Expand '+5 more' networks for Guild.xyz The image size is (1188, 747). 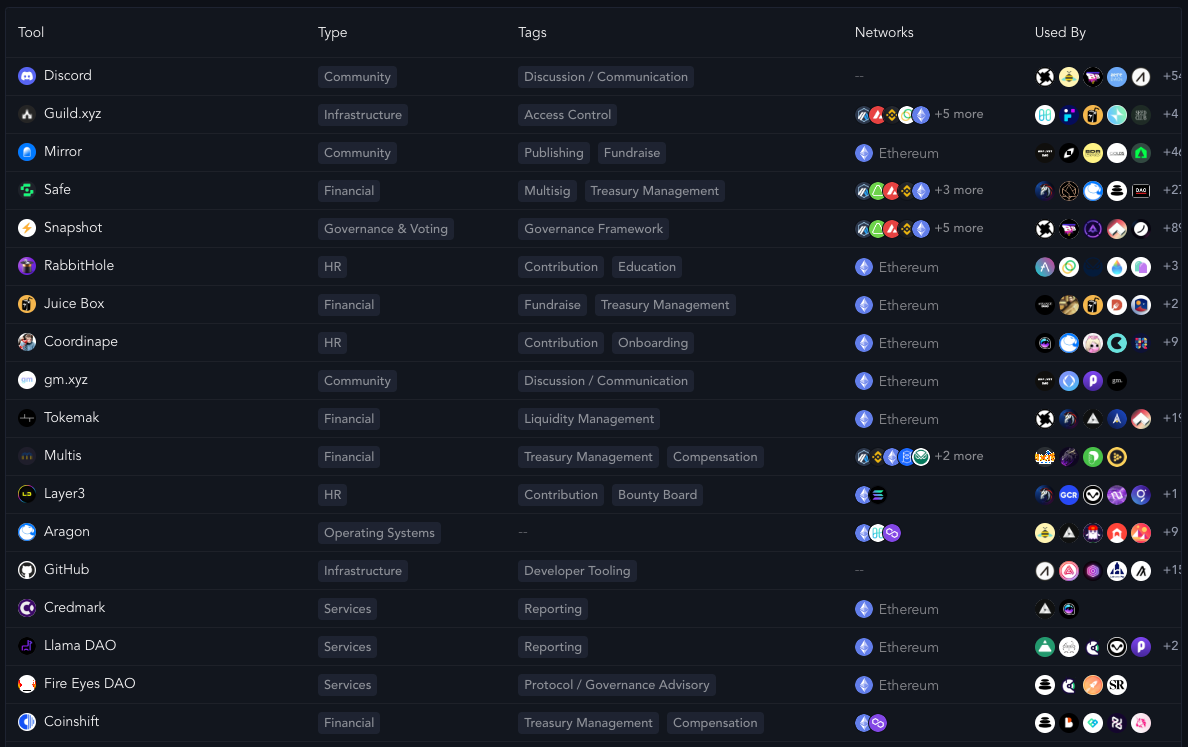(958, 114)
